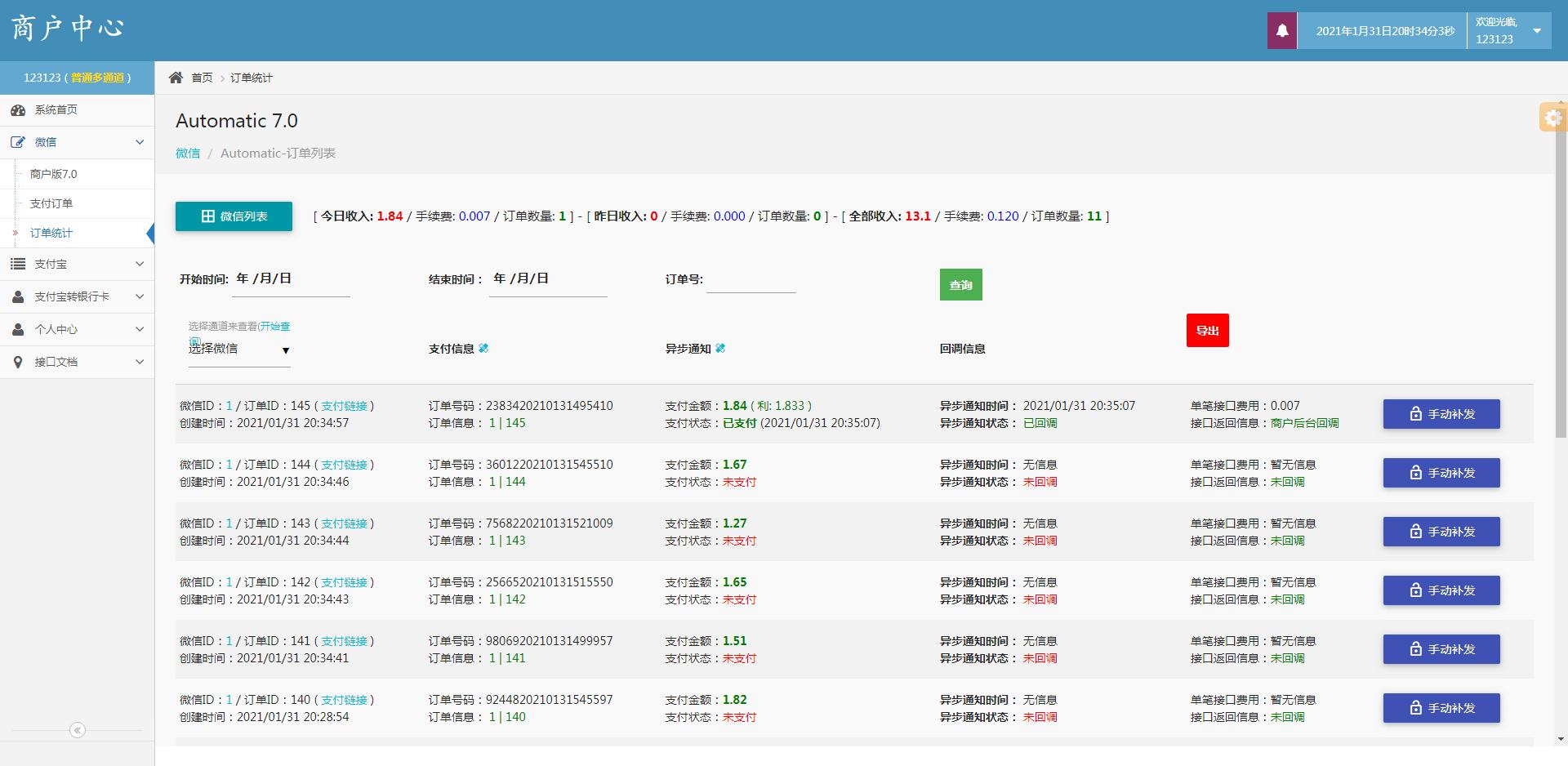
Task: Open the 微信列表 button
Action: [x=234, y=216]
